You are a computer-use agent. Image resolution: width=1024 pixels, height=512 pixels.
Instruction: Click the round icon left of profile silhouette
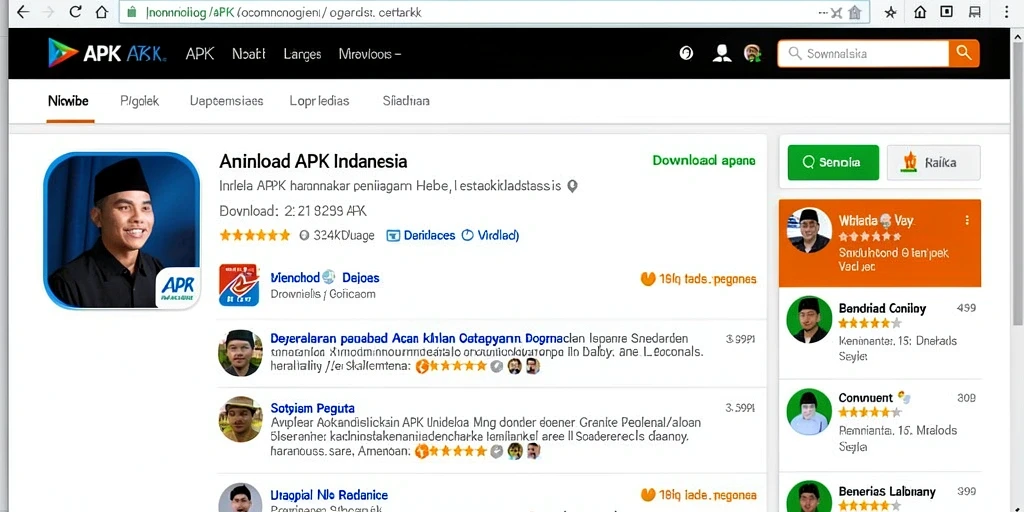click(x=686, y=54)
